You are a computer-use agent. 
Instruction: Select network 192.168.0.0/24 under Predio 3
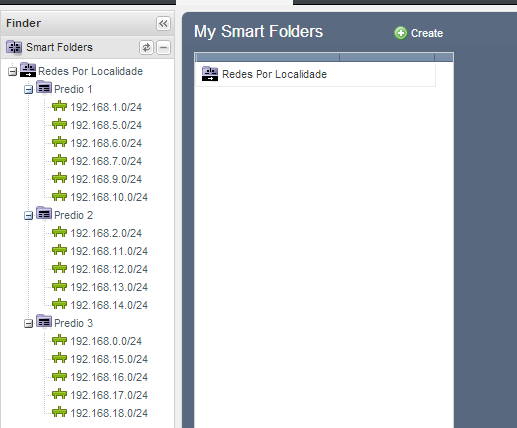[106, 341]
